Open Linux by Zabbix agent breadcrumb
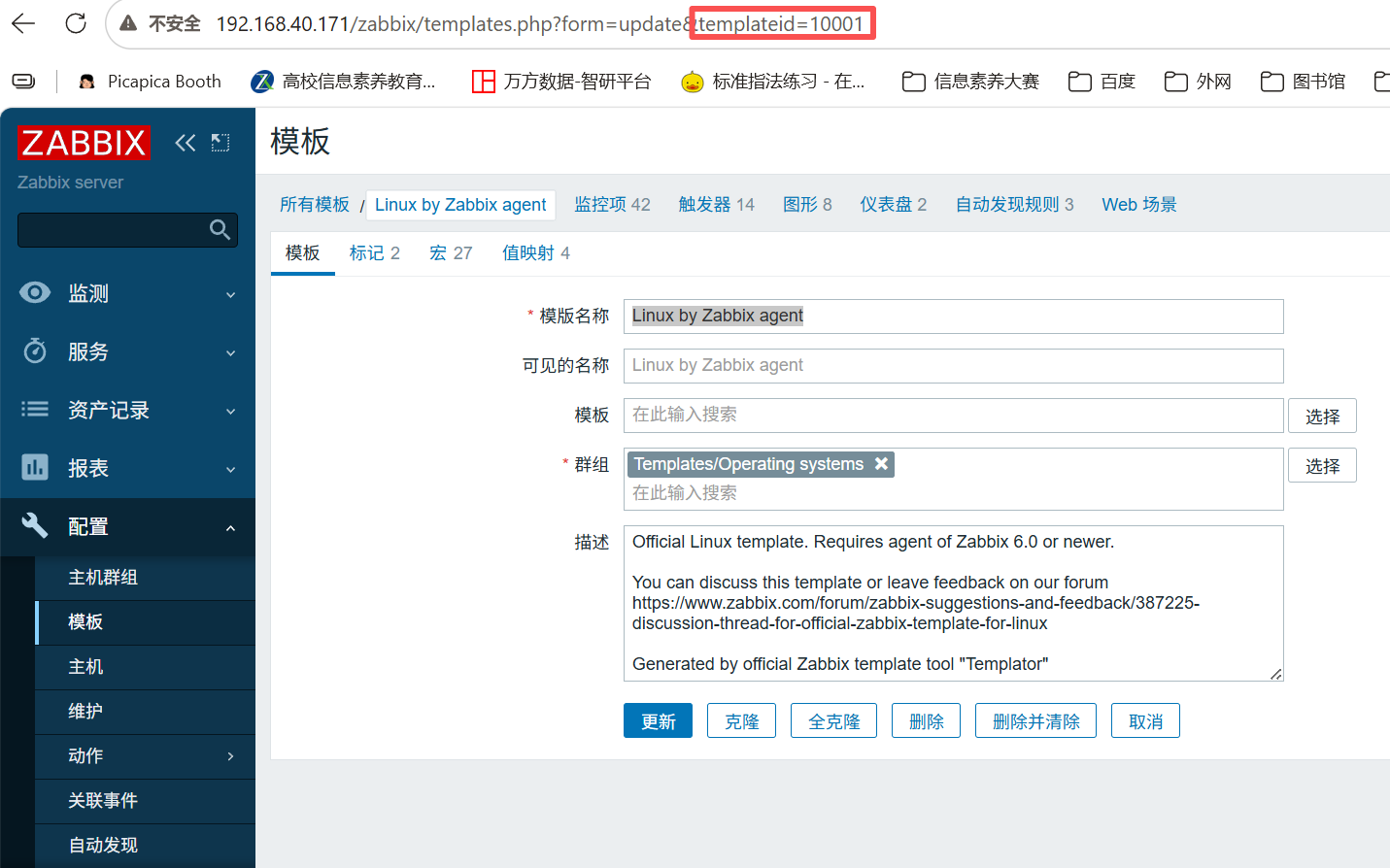This screenshot has width=1390, height=868. tap(460, 205)
